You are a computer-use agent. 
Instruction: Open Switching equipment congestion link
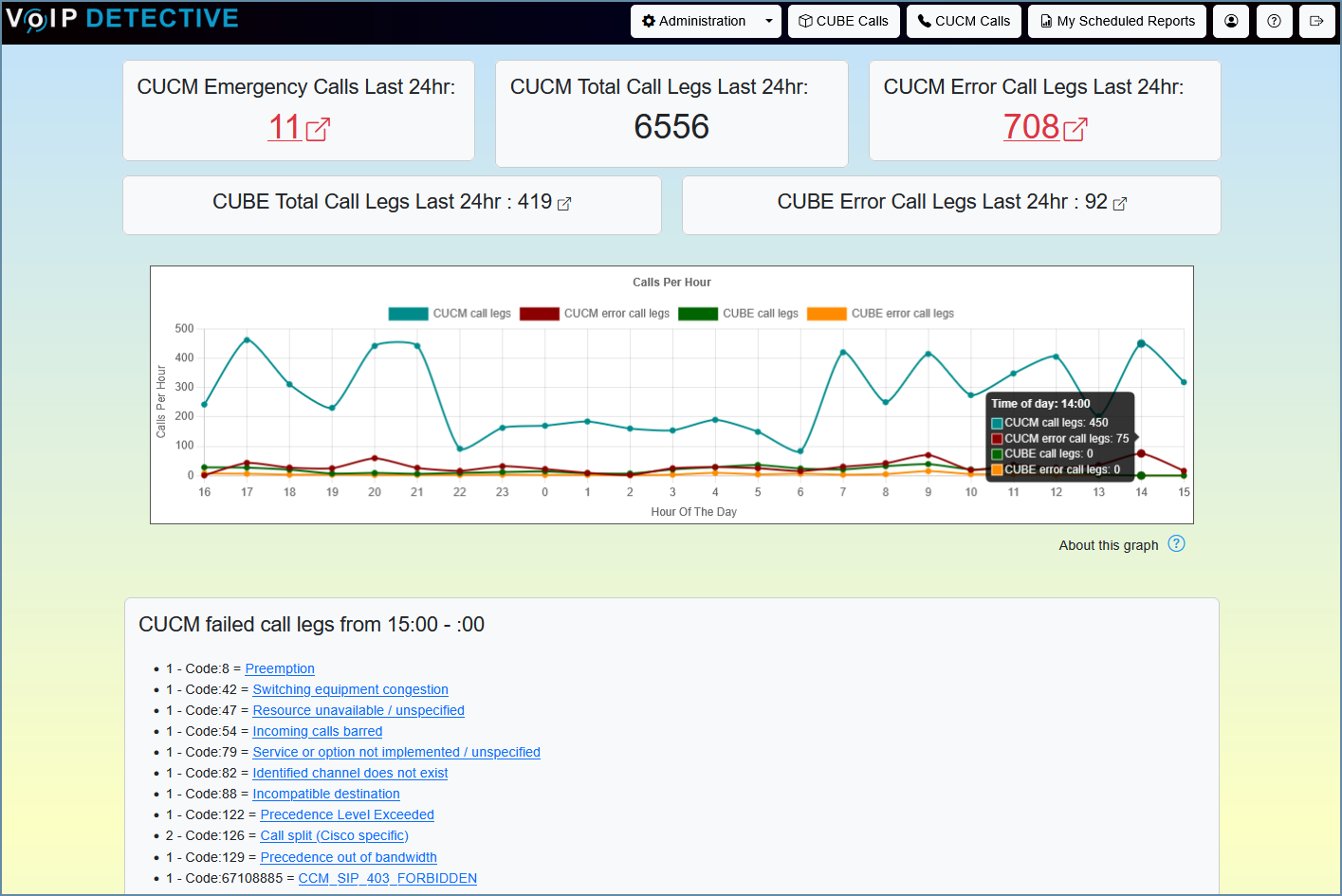click(x=350, y=689)
